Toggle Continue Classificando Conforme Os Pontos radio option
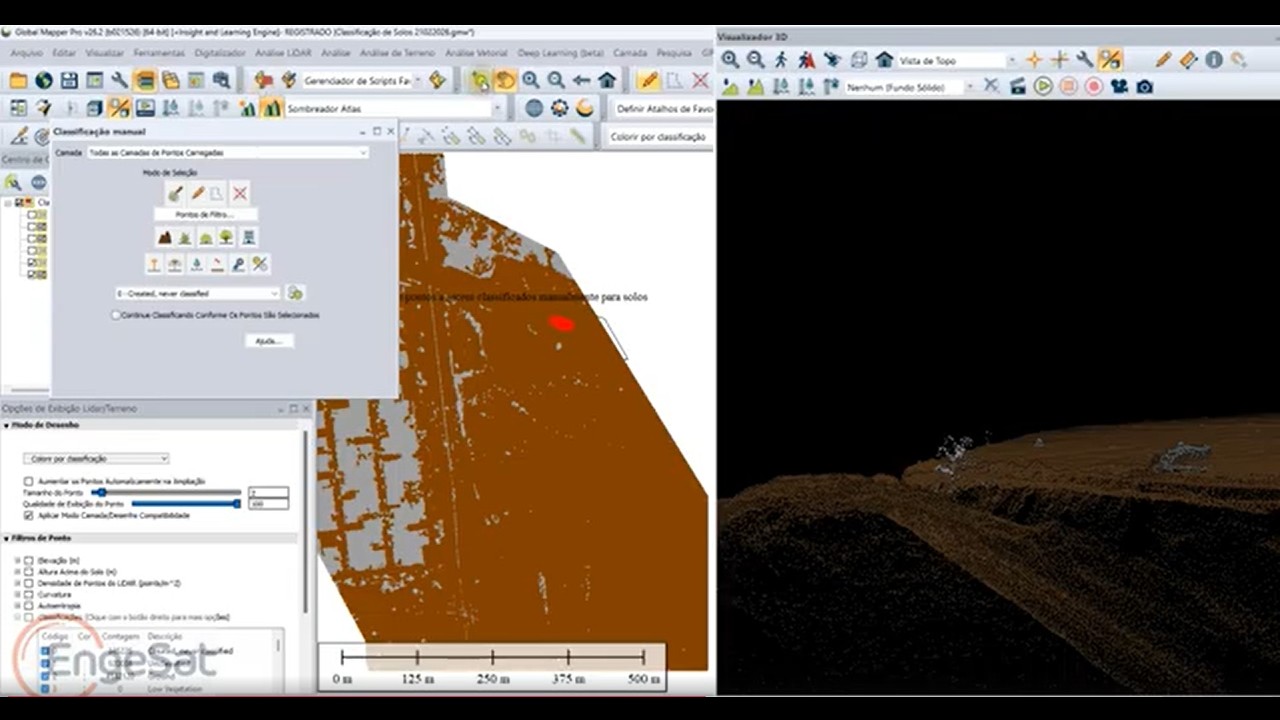This screenshot has height=720, width=1280. (117, 315)
